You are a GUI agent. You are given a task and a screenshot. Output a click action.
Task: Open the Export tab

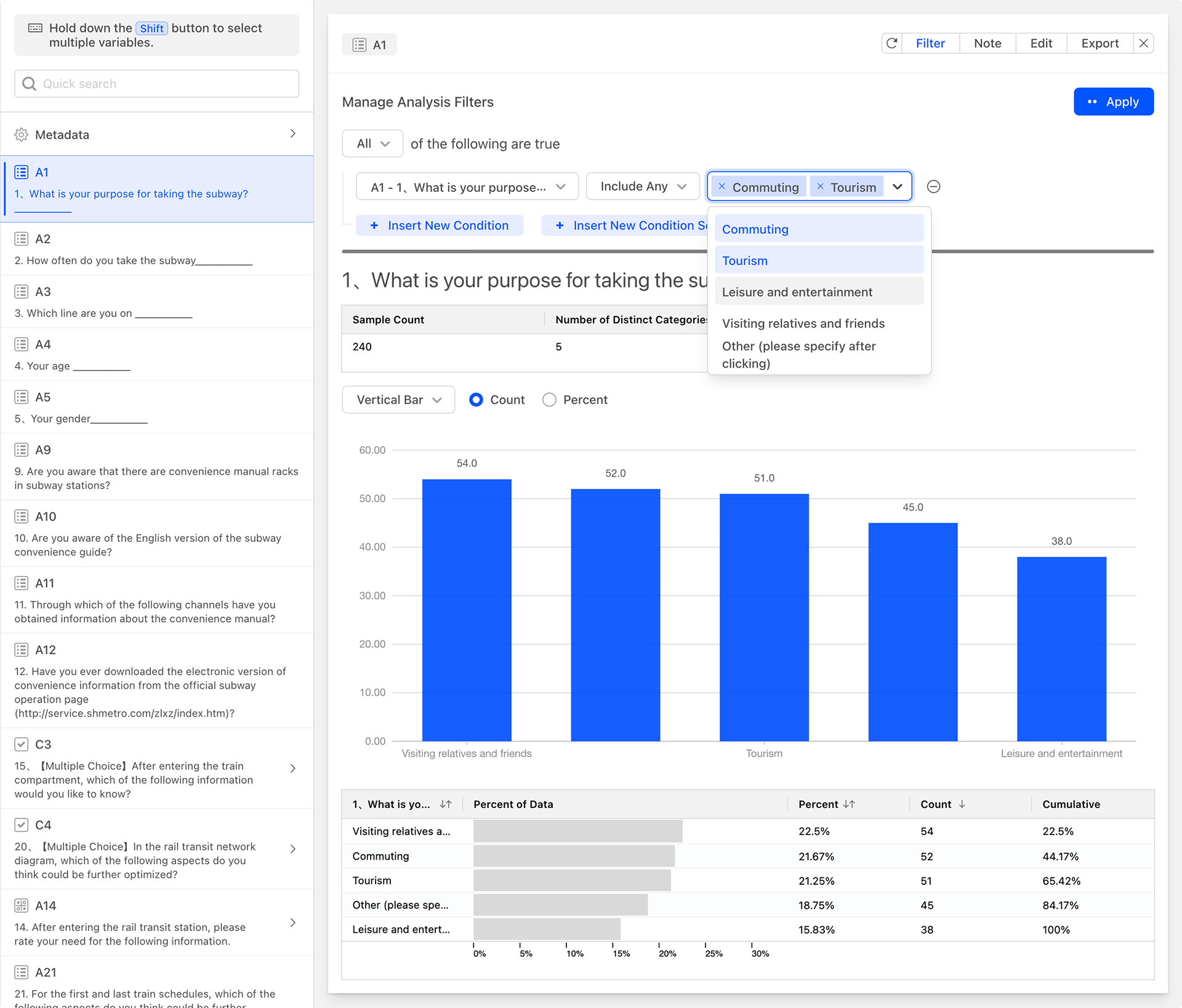tap(1100, 43)
